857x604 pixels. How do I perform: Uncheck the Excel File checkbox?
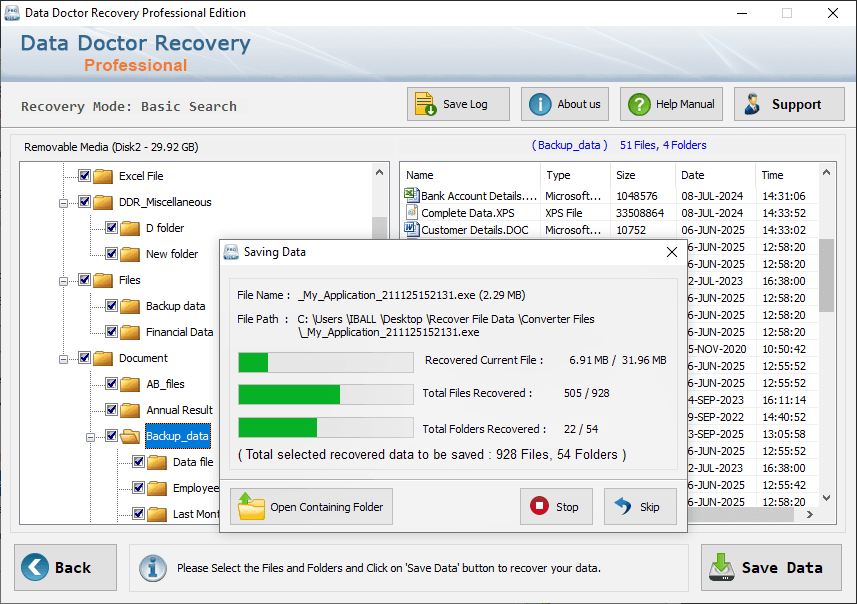[x=84, y=175]
